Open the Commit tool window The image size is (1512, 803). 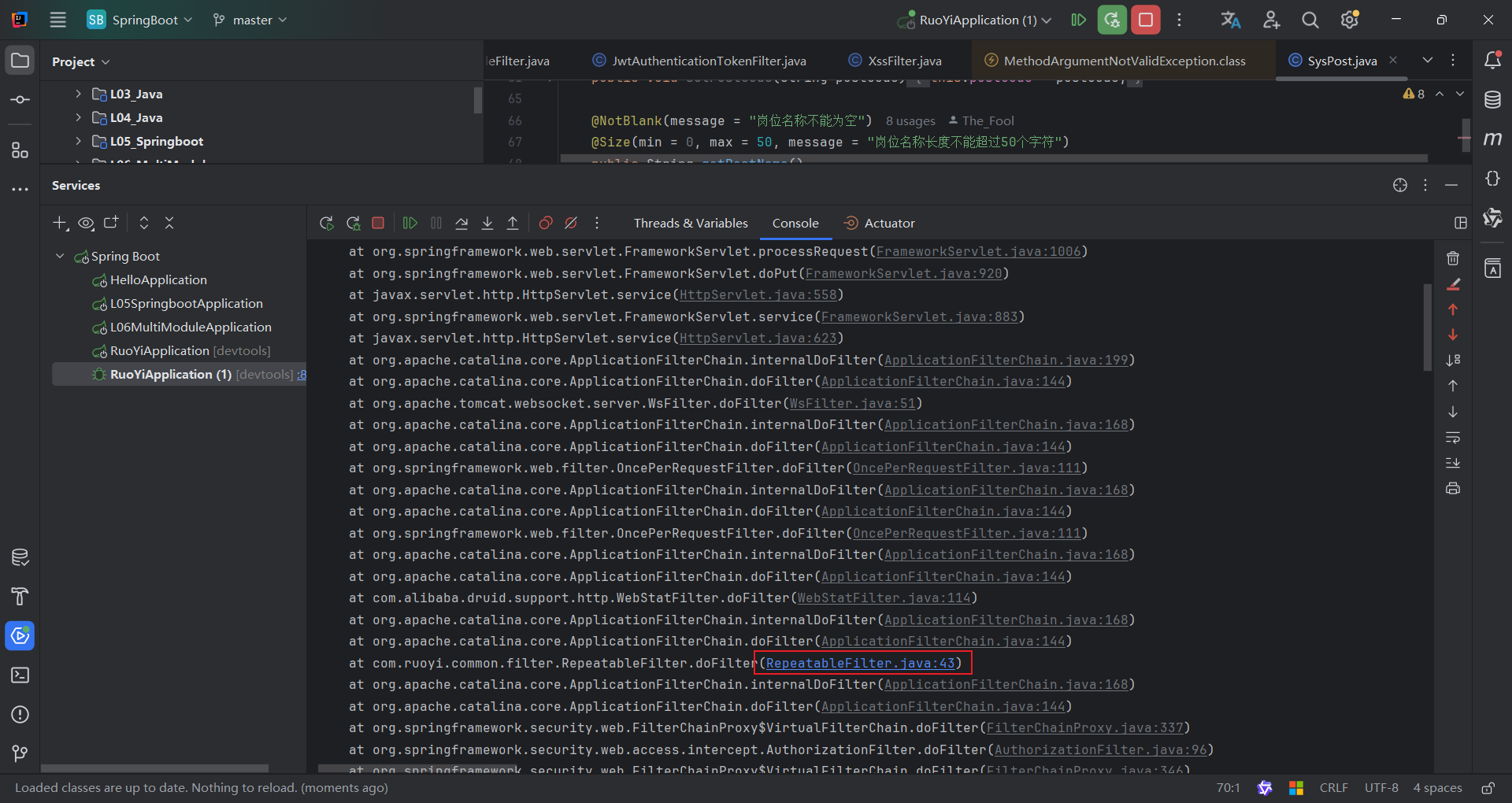(x=20, y=100)
